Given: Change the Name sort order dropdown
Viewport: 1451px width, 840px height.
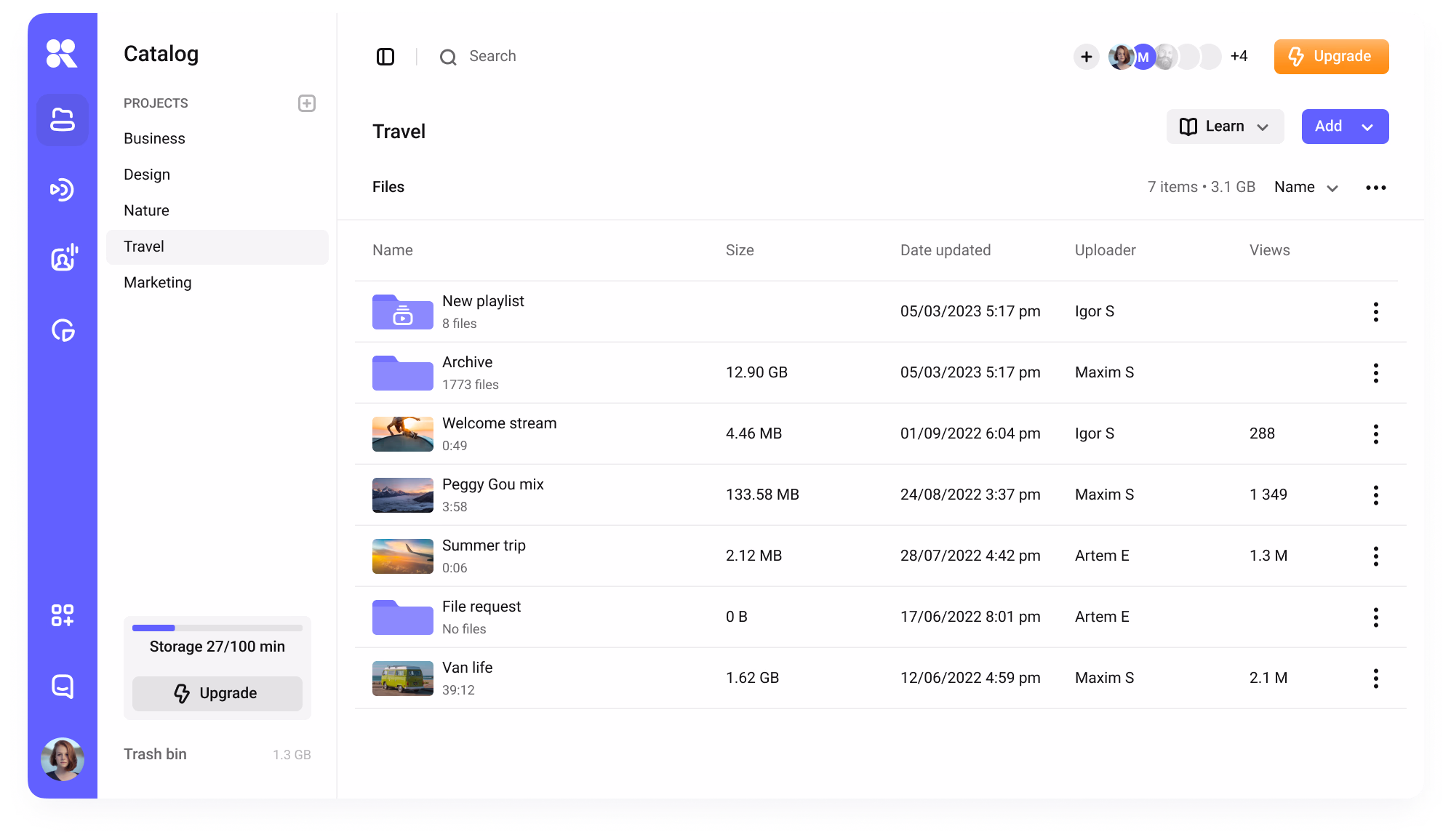Looking at the screenshot, I should pyautogui.click(x=1306, y=188).
